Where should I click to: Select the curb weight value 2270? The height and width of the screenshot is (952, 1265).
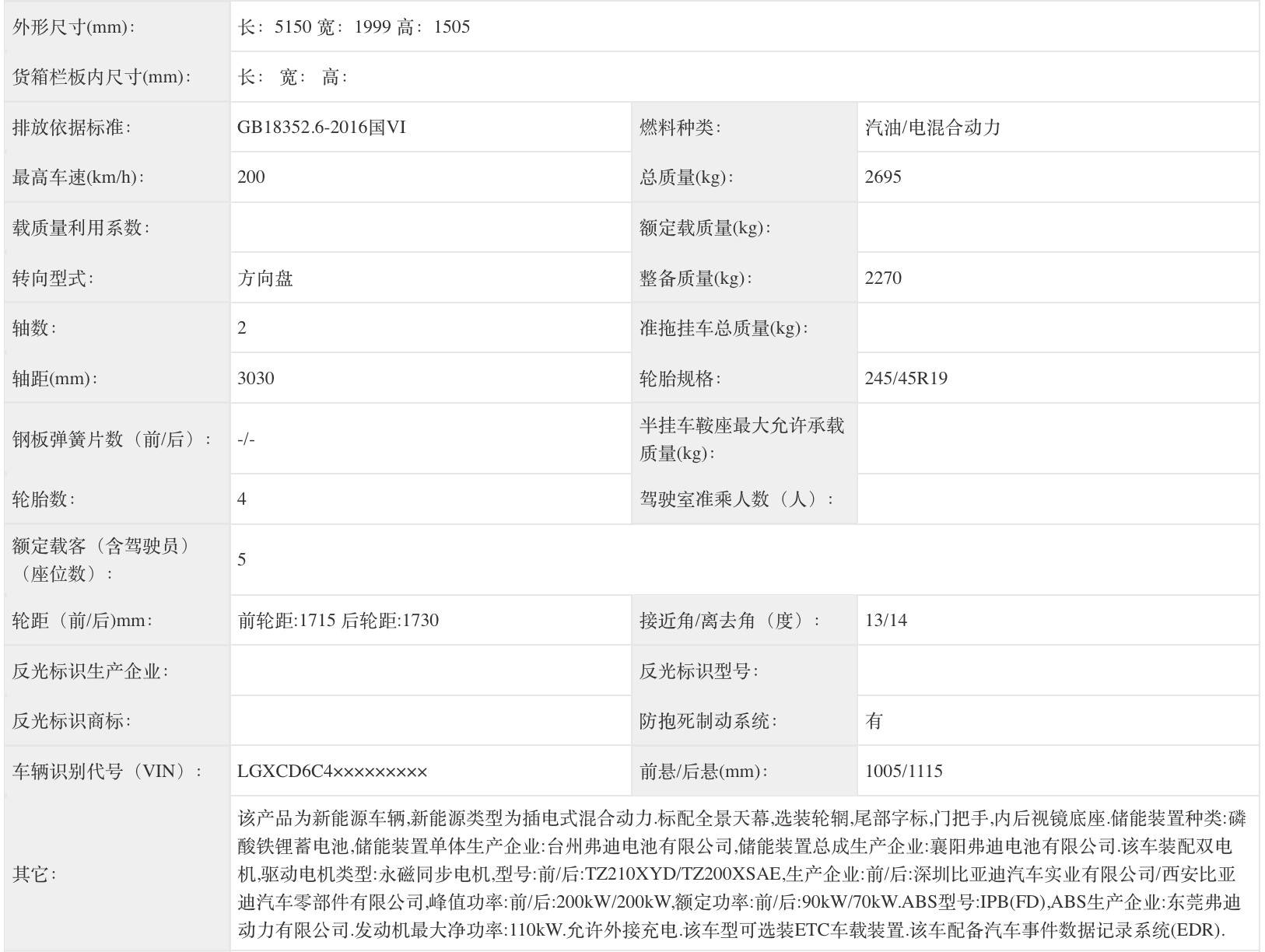tap(883, 278)
